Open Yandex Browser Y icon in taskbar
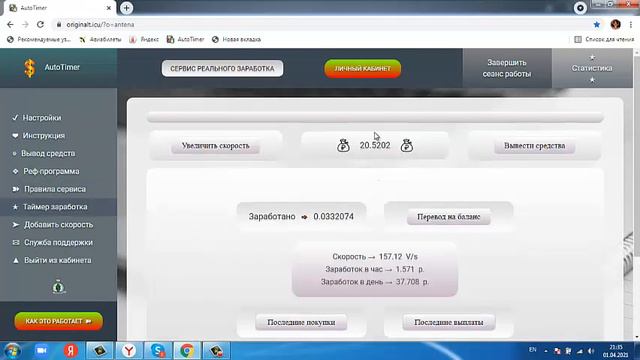 129,351
